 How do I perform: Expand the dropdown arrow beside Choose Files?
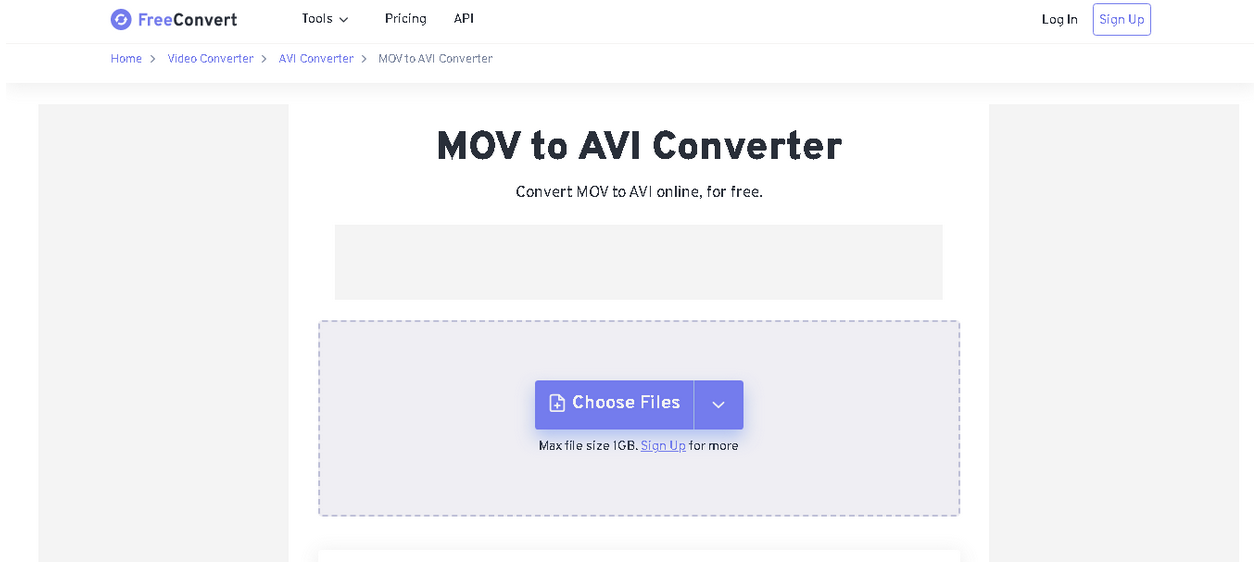[x=718, y=404]
